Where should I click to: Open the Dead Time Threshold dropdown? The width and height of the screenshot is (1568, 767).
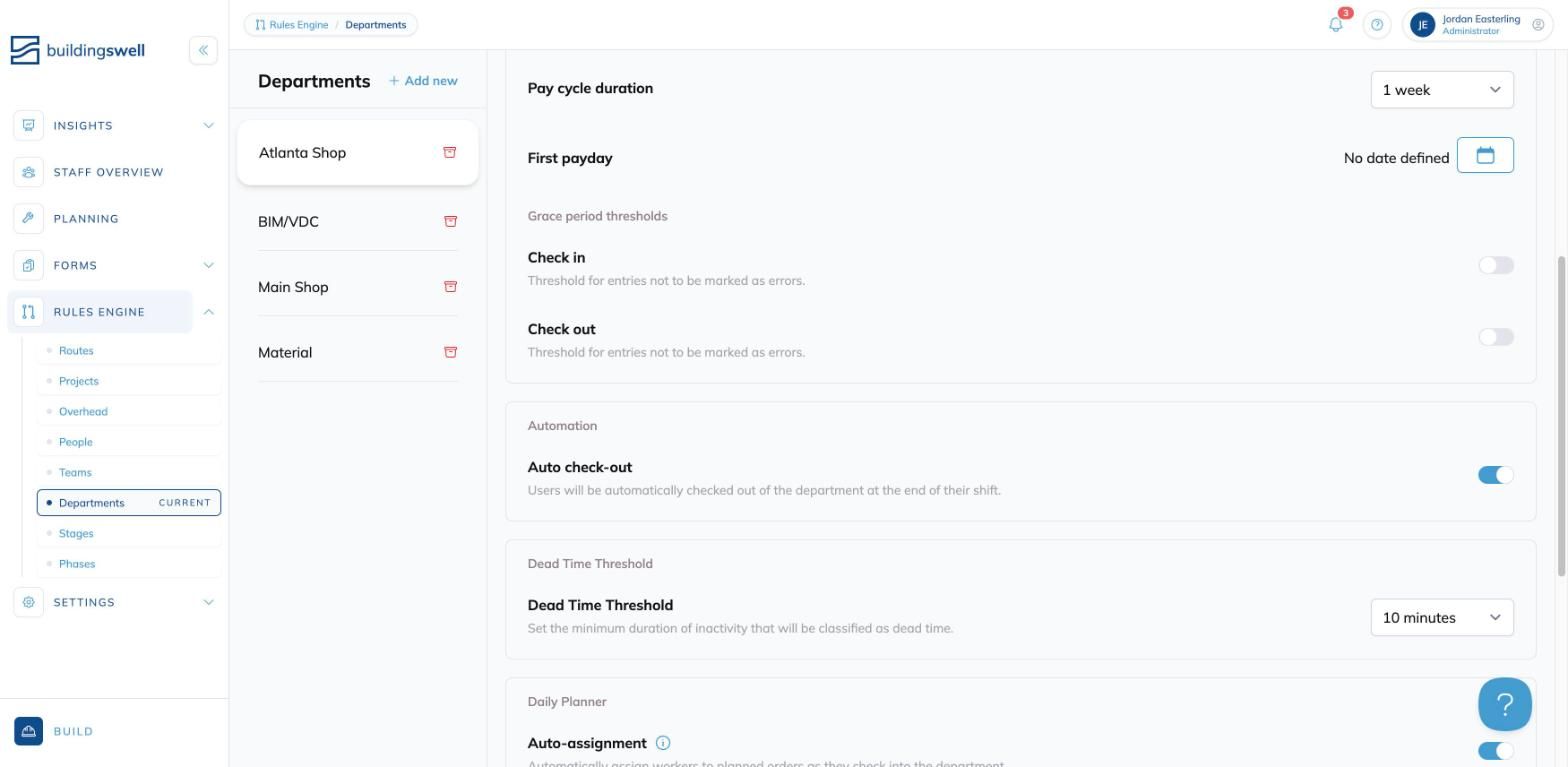1442,618
